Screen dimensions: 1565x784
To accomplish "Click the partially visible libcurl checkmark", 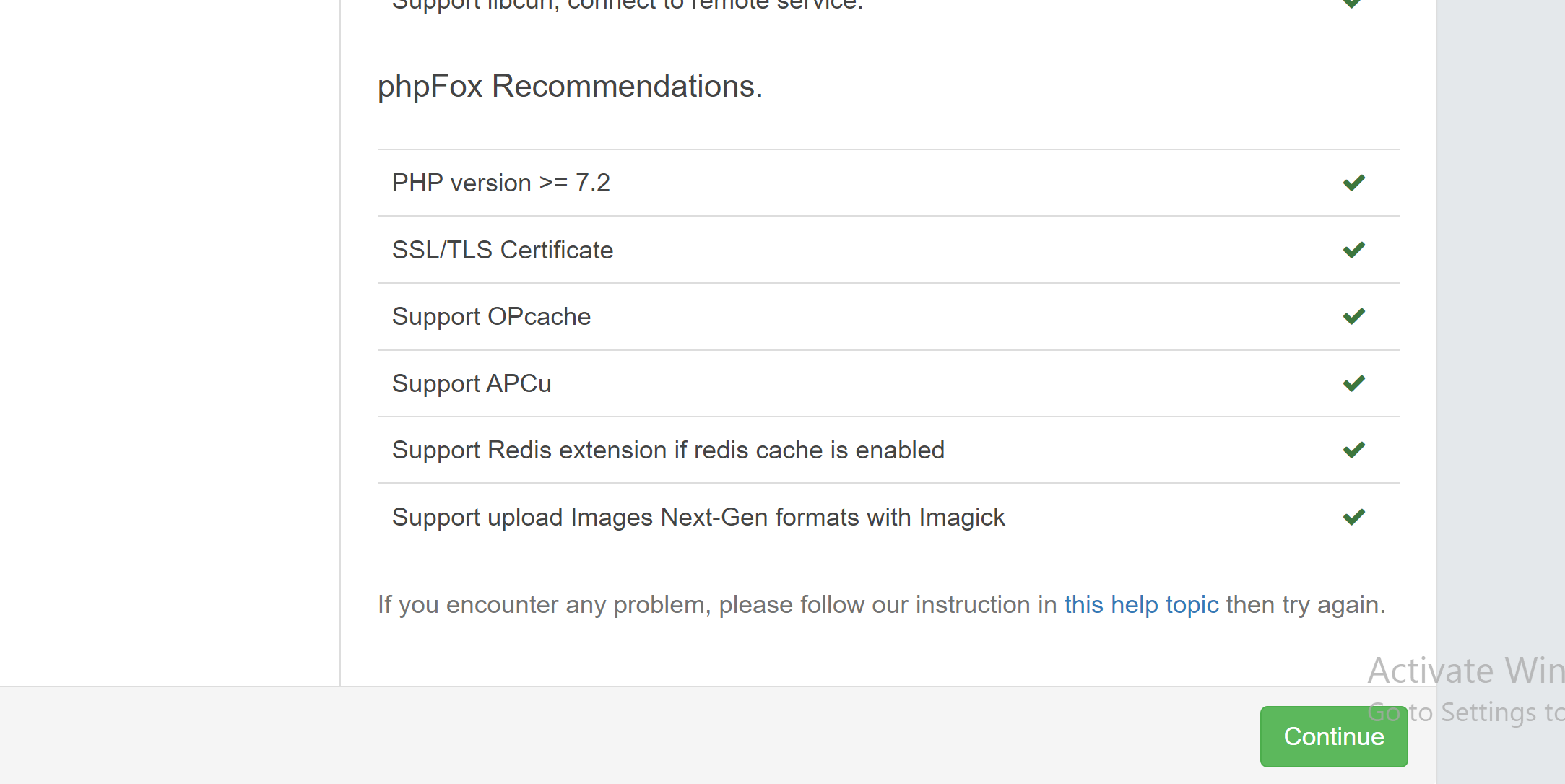I will (1352, 4).
